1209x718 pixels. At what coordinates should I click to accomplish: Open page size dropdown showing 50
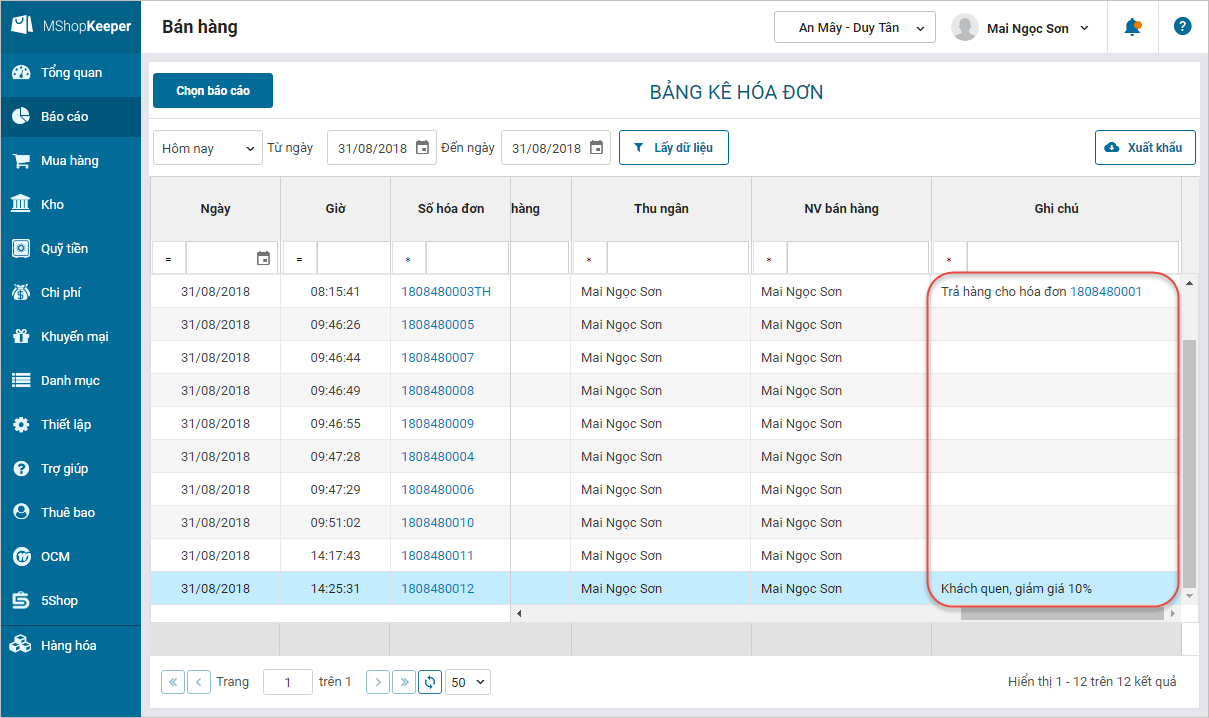point(468,682)
